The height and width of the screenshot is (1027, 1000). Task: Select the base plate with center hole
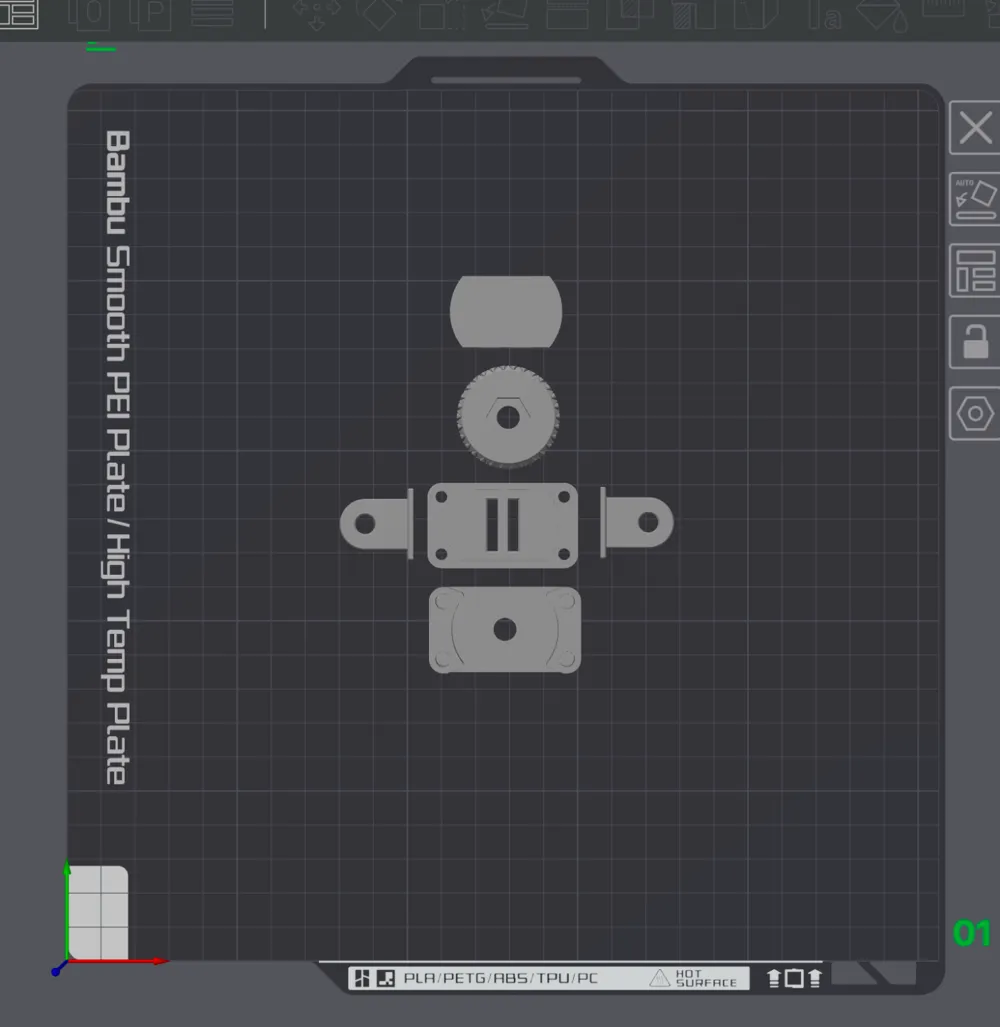[x=505, y=630]
